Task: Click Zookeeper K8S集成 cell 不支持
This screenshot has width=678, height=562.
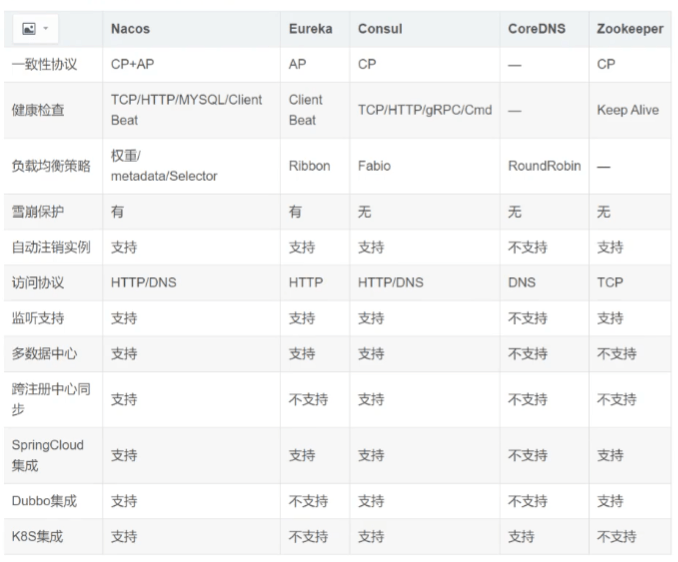Action: point(617,536)
